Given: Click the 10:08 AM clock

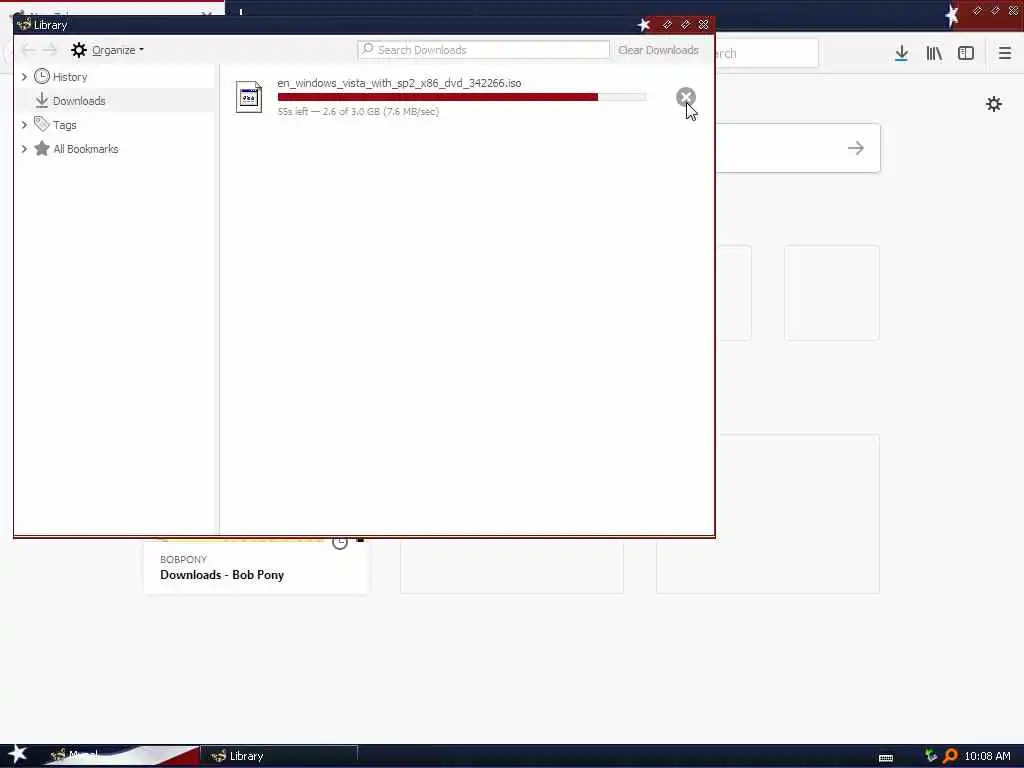Looking at the screenshot, I should 987,756.
